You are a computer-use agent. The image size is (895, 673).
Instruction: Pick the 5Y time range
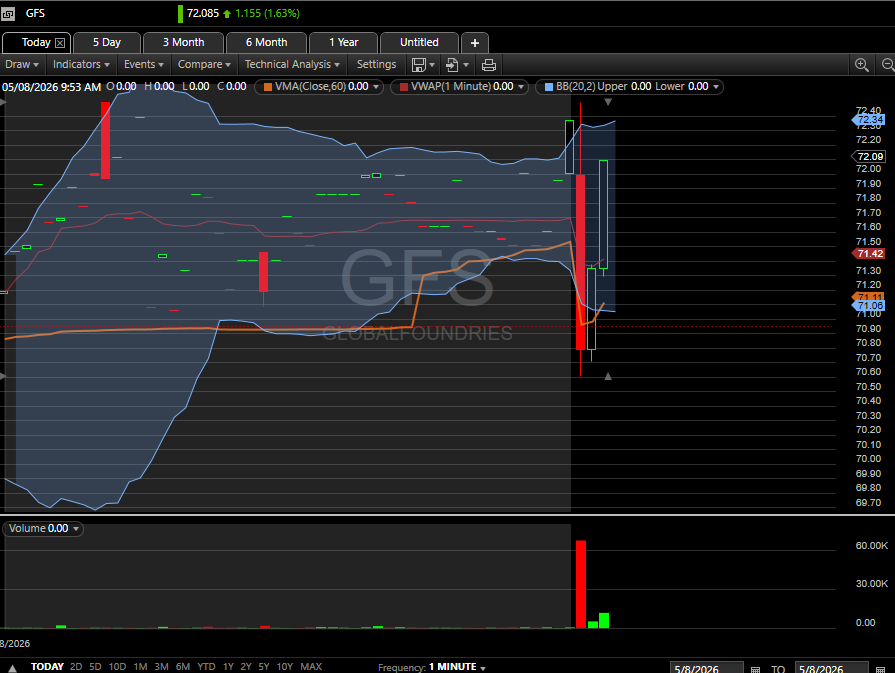pyautogui.click(x=264, y=666)
